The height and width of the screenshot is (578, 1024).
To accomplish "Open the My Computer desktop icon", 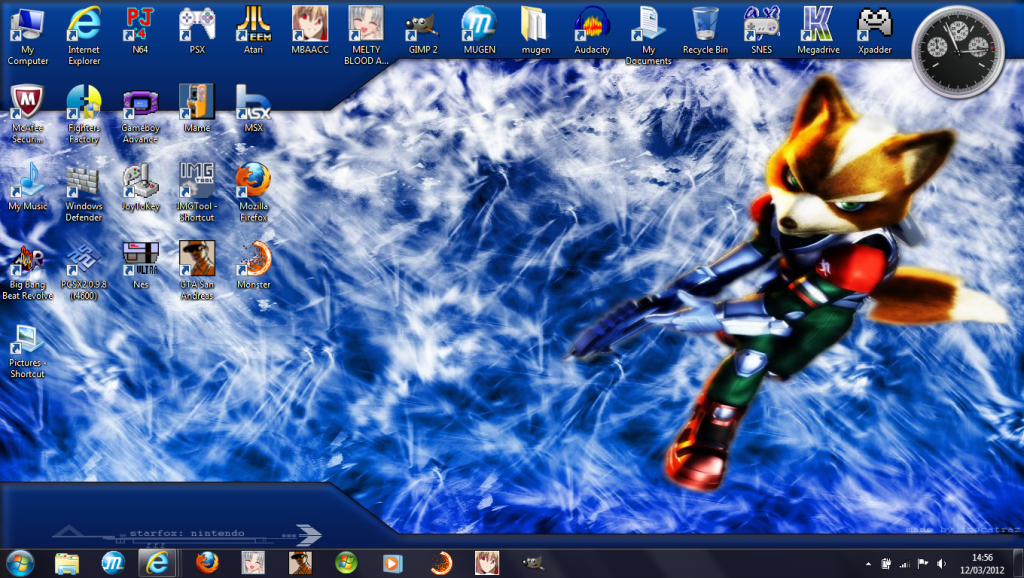I will [27, 36].
